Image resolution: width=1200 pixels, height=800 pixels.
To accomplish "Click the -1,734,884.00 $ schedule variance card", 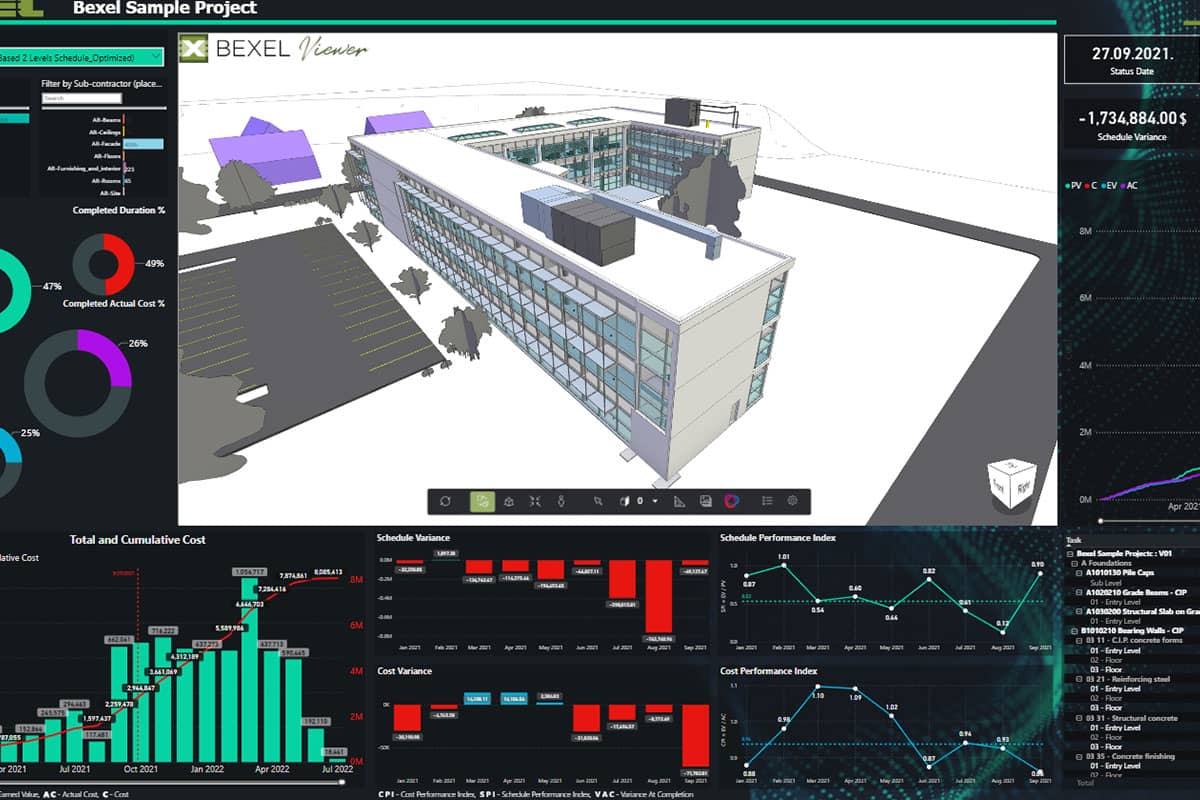I will [x=1134, y=125].
